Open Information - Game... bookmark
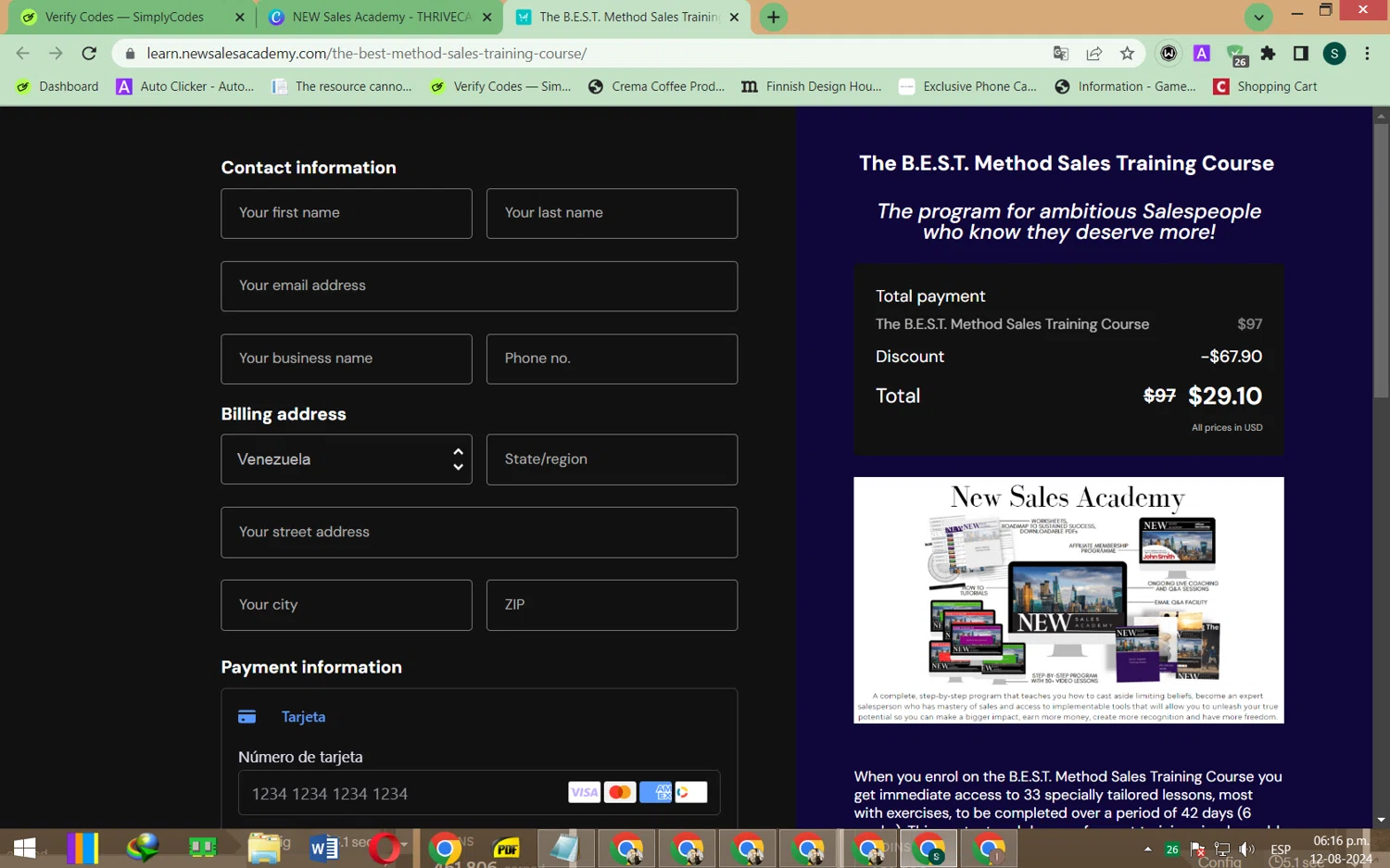 [1126, 86]
